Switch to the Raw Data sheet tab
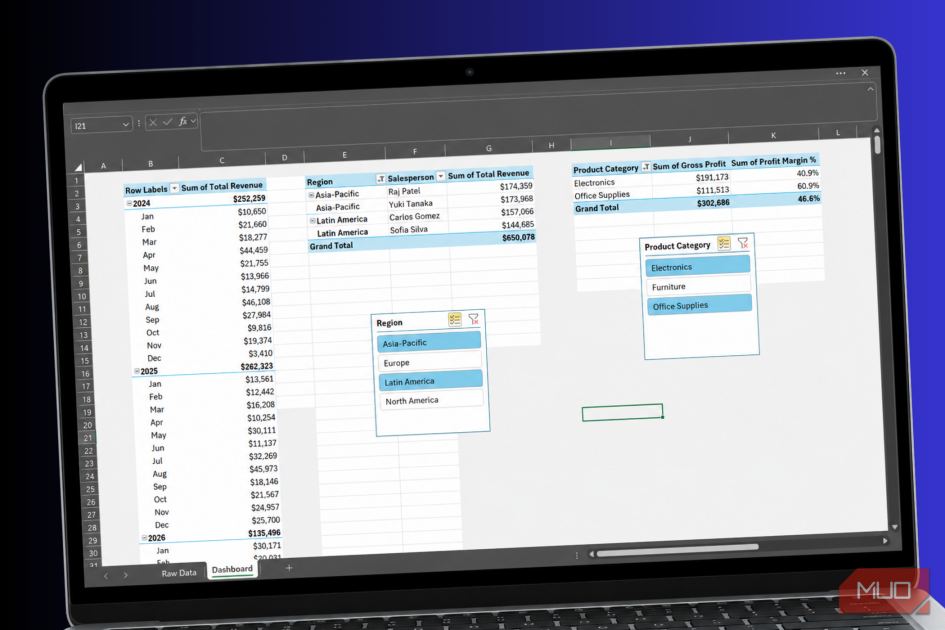 179,573
